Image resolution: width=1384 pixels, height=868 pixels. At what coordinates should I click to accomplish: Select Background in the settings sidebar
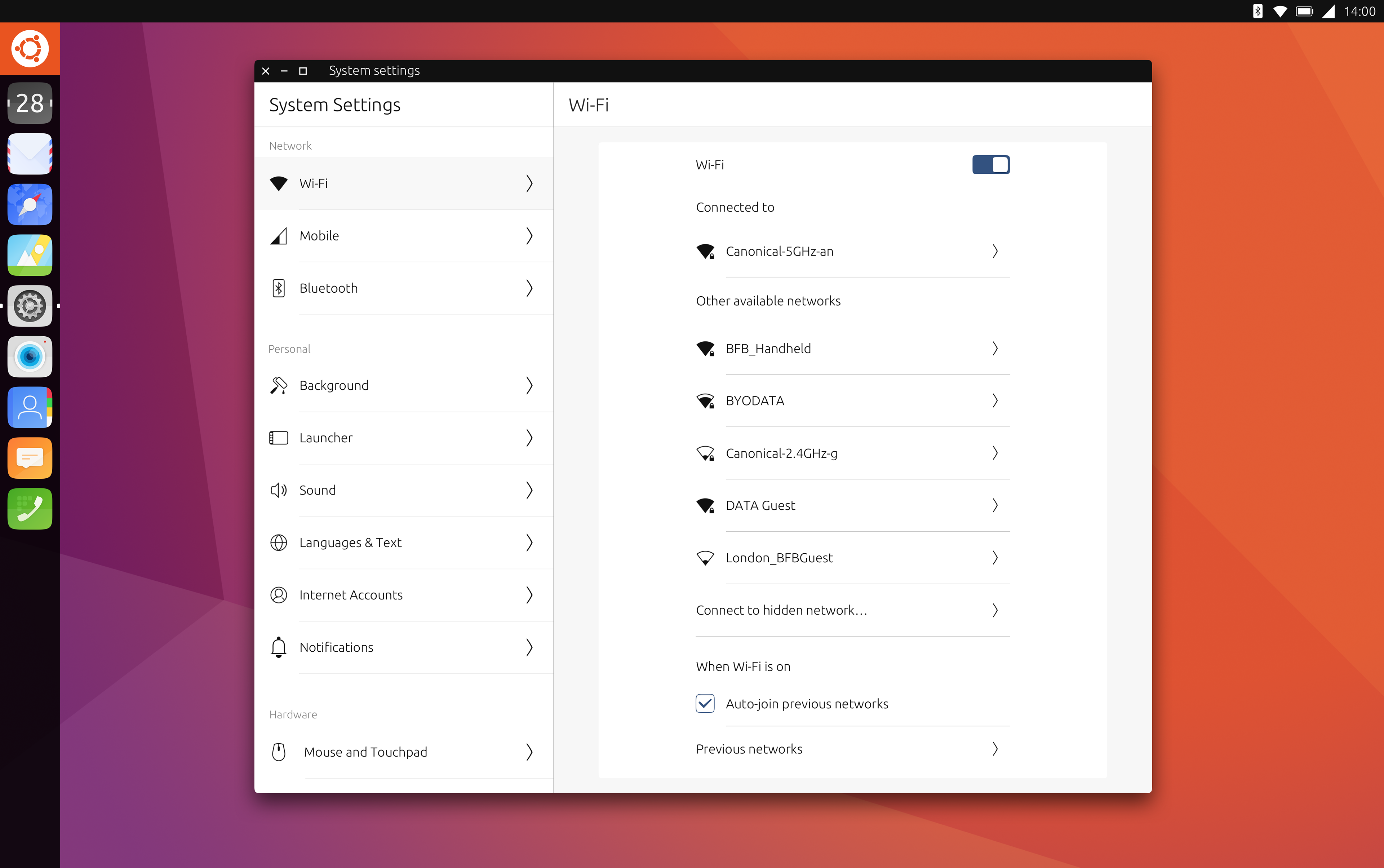pos(404,385)
